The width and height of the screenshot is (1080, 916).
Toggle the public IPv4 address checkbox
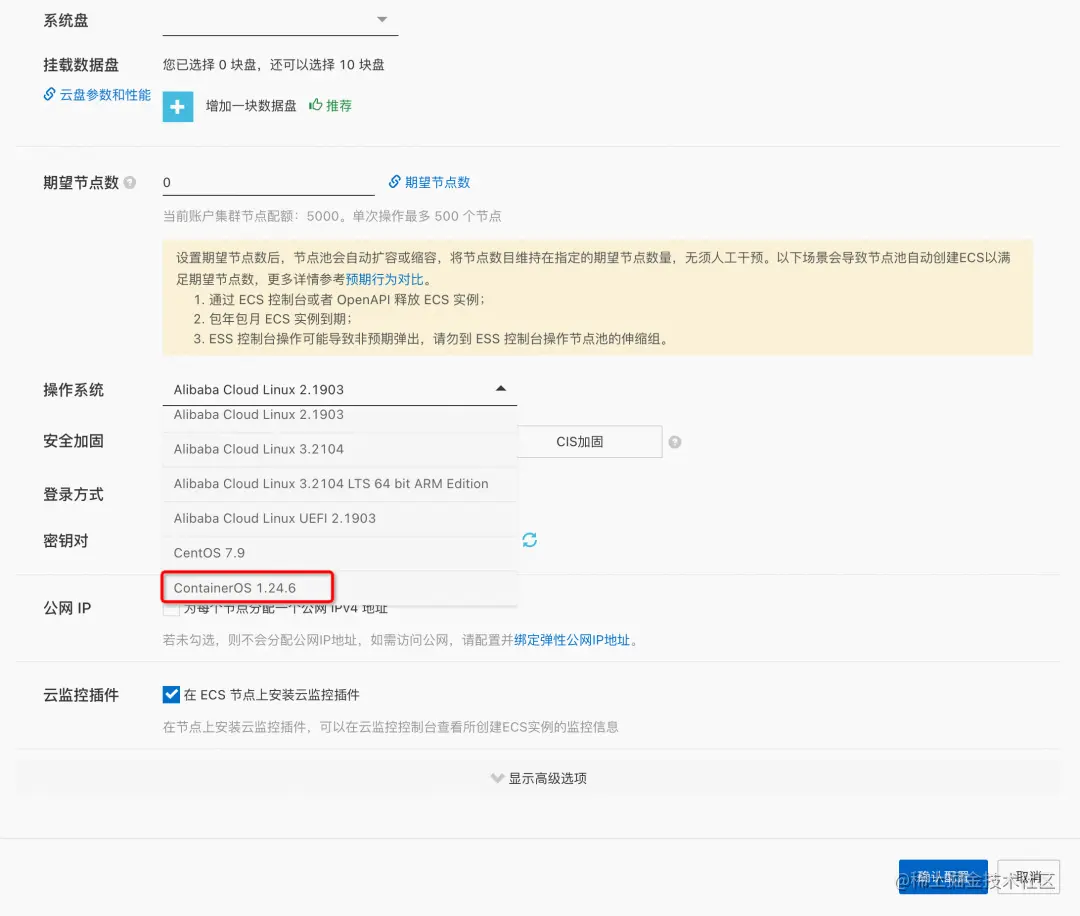tap(172, 610)
